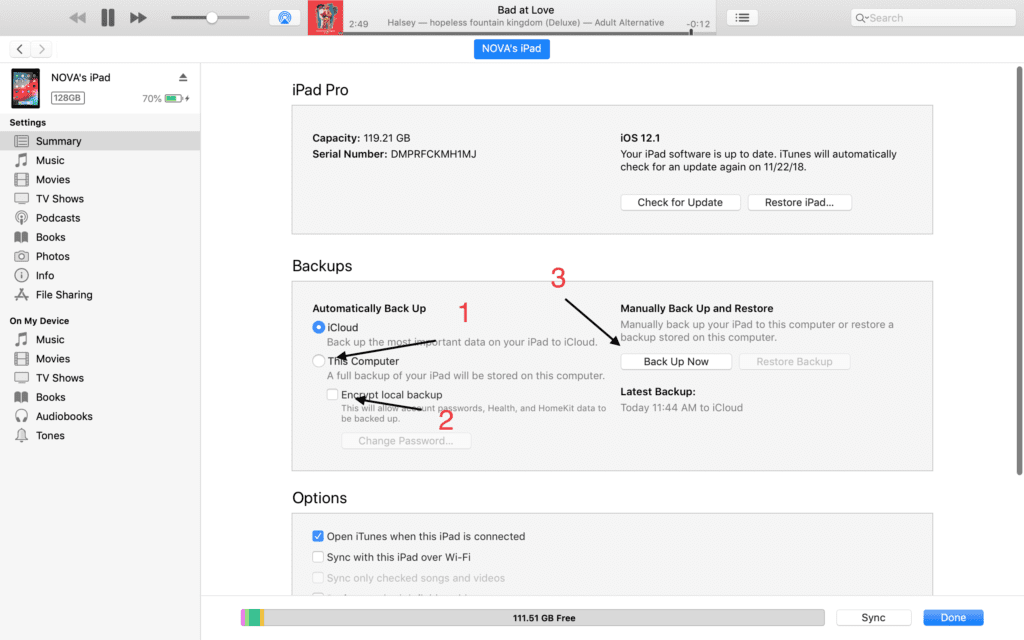Open Podcasts in the Settings sidebar
The image size is (1024, 640).
(x=58, y=218)
